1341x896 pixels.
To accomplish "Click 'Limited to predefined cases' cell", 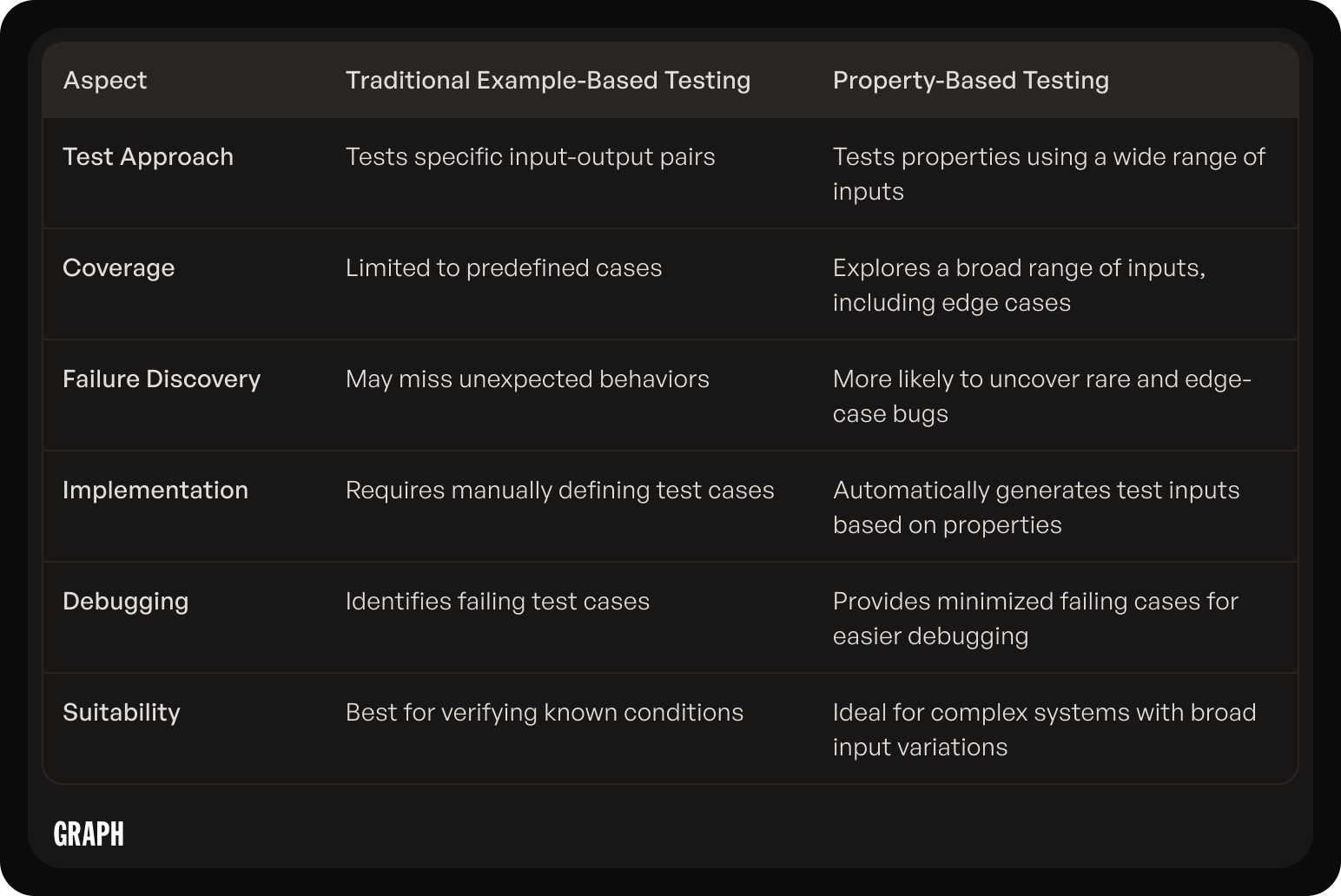I will (504, 267).
